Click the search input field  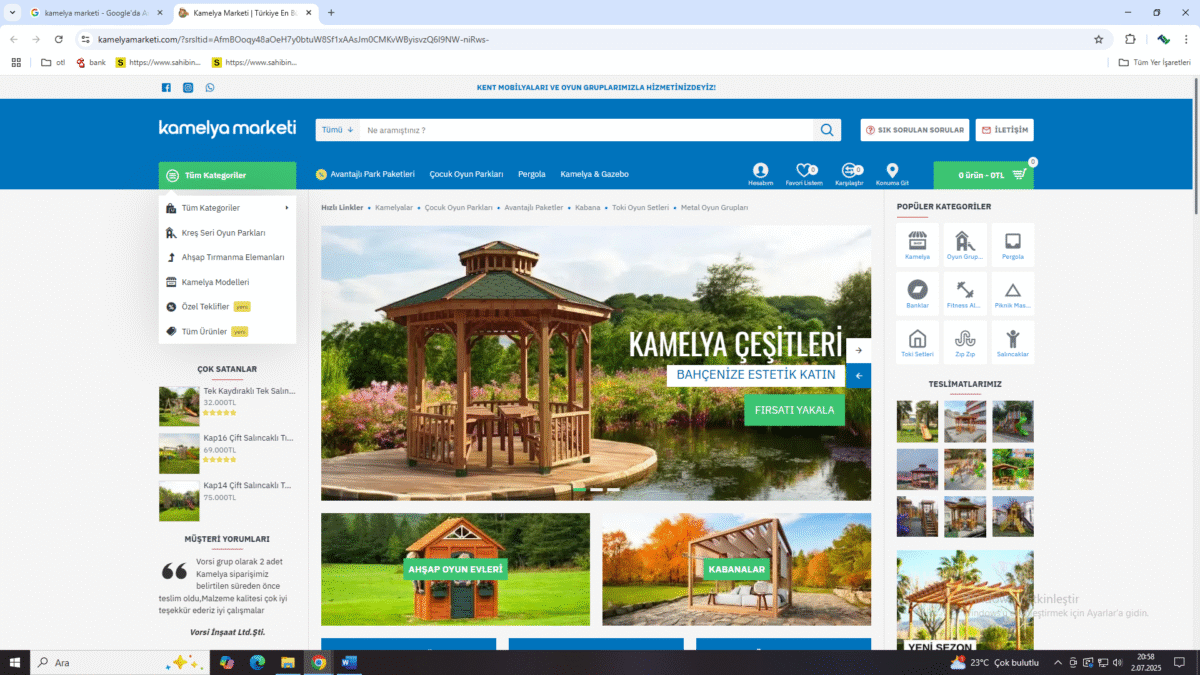(x=585, y=130)
